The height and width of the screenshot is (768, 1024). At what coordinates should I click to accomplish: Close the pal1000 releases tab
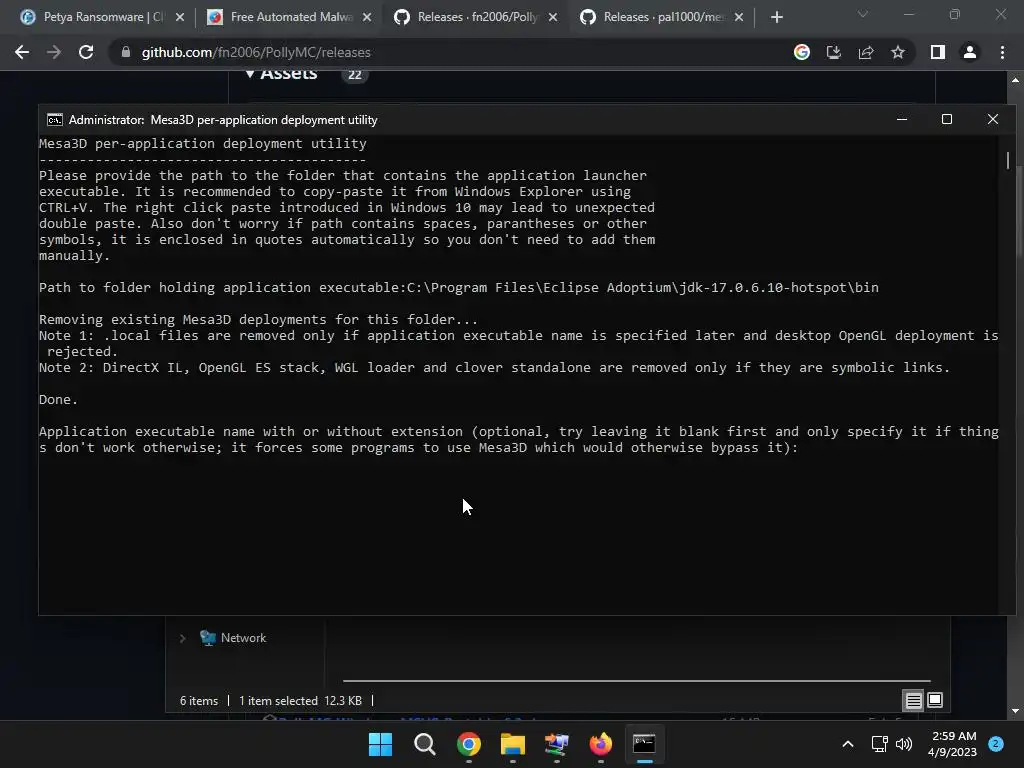(739, 17)
